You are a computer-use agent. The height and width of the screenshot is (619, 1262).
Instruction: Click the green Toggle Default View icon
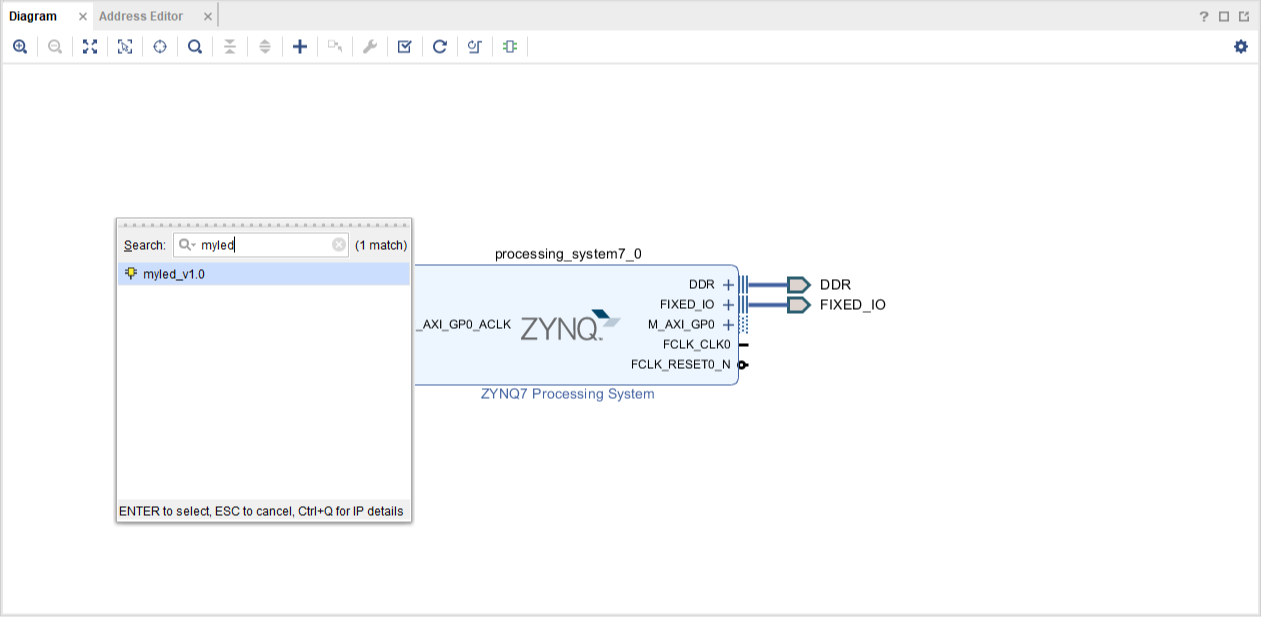point(510,47)
